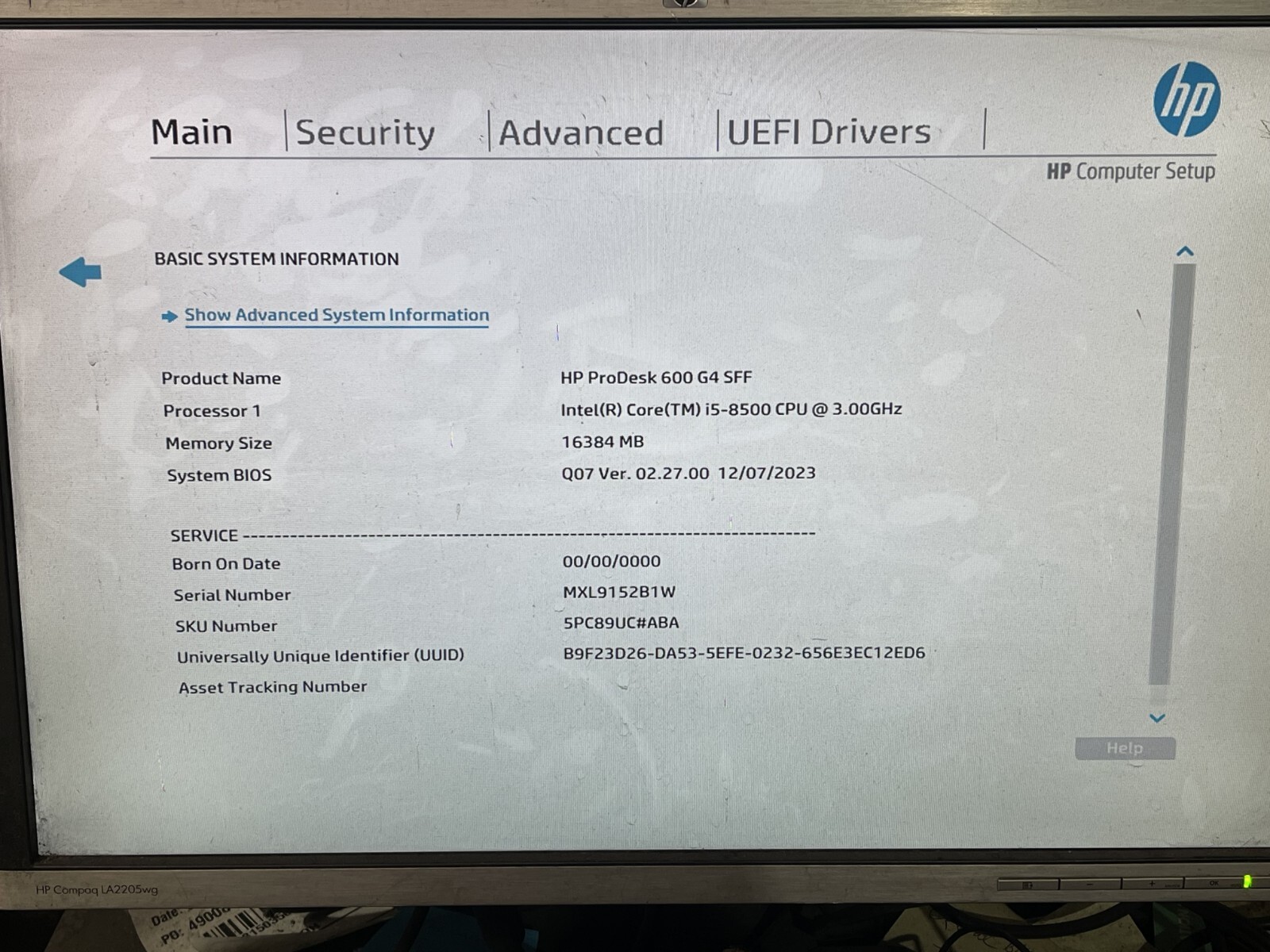This screenshot has height=952, width=1270.
Task: Select the 16384 MB memory value
Action: point(602,442)
